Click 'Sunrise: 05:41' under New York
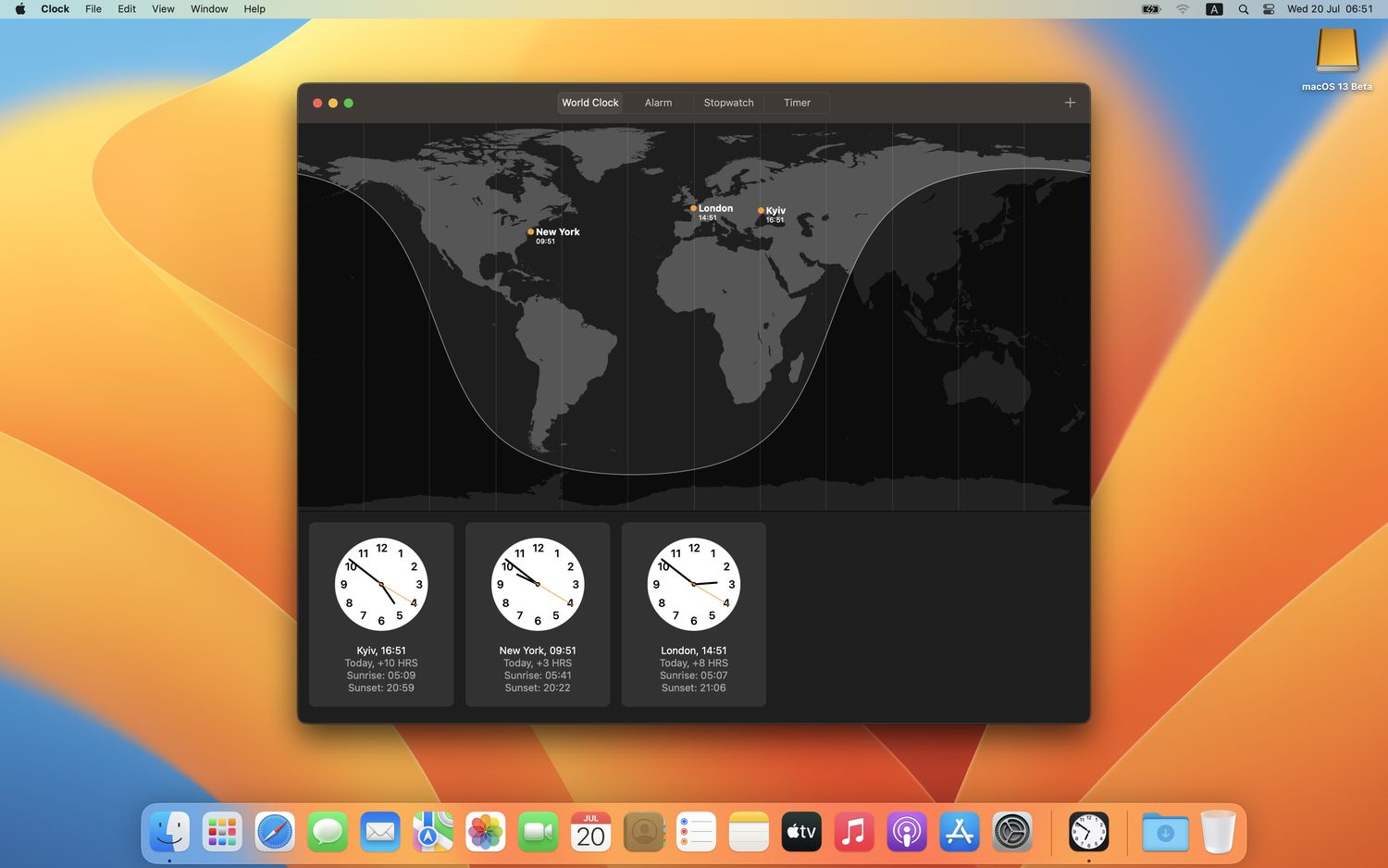Screen dimensions: 1388x868 [538, 676]
